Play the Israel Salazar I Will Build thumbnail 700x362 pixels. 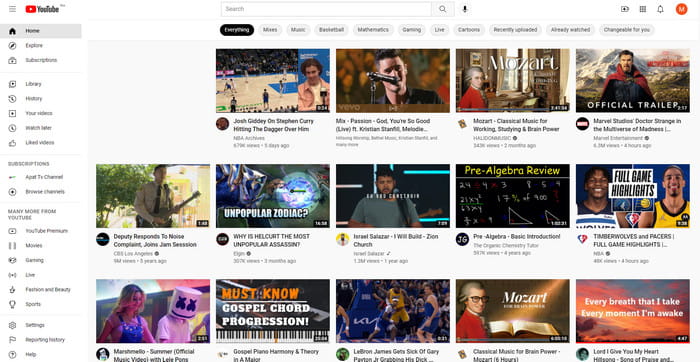click(x=393, y=196)
